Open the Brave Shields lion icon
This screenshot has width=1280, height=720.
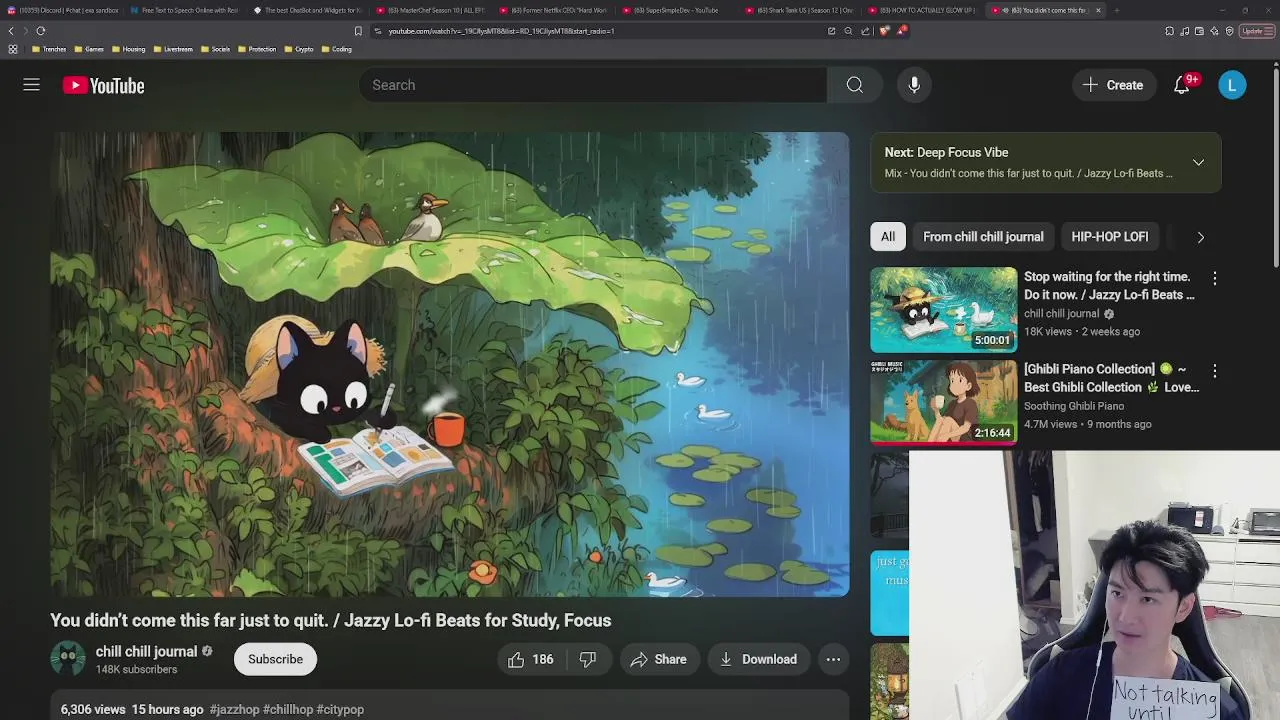coord(884,31)
